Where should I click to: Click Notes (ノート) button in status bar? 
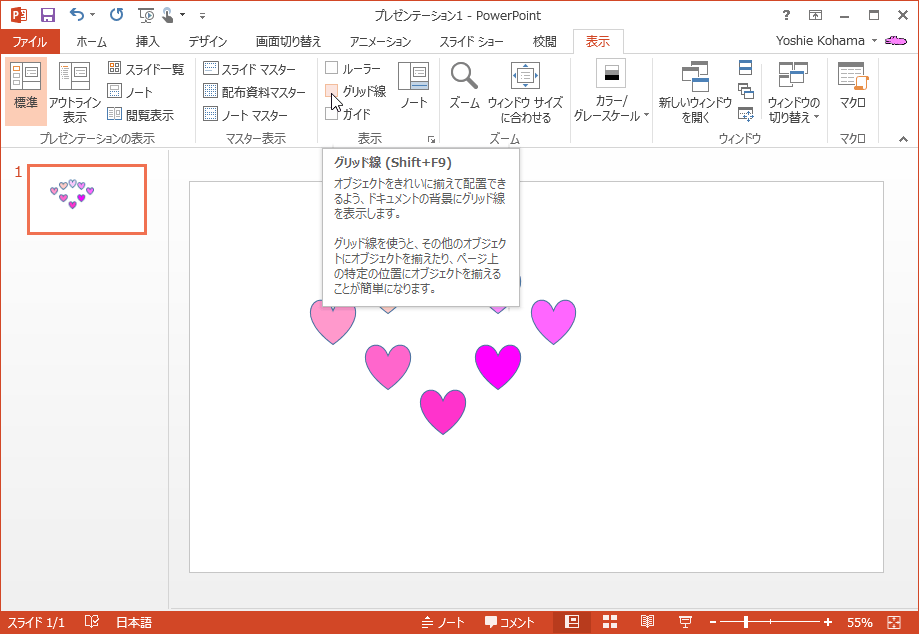click(443, 622)
